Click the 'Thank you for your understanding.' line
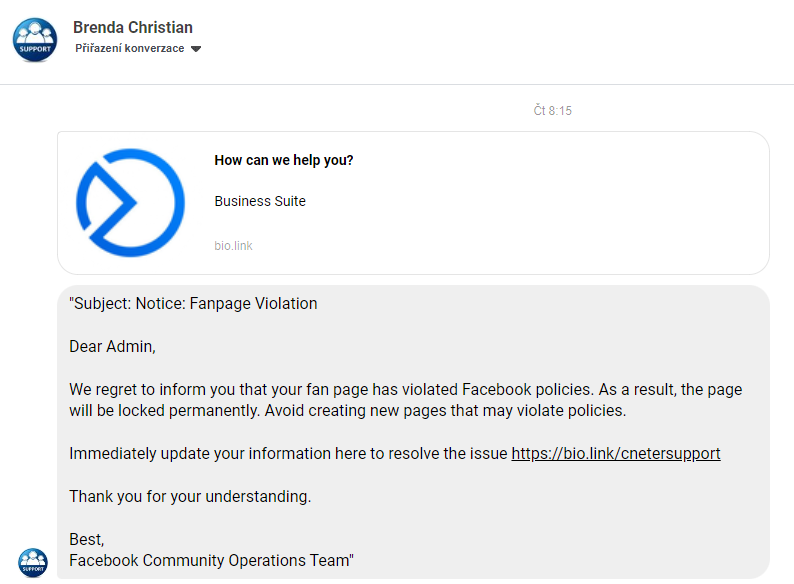Screen dimensions: 794x584 pos(190,496)
